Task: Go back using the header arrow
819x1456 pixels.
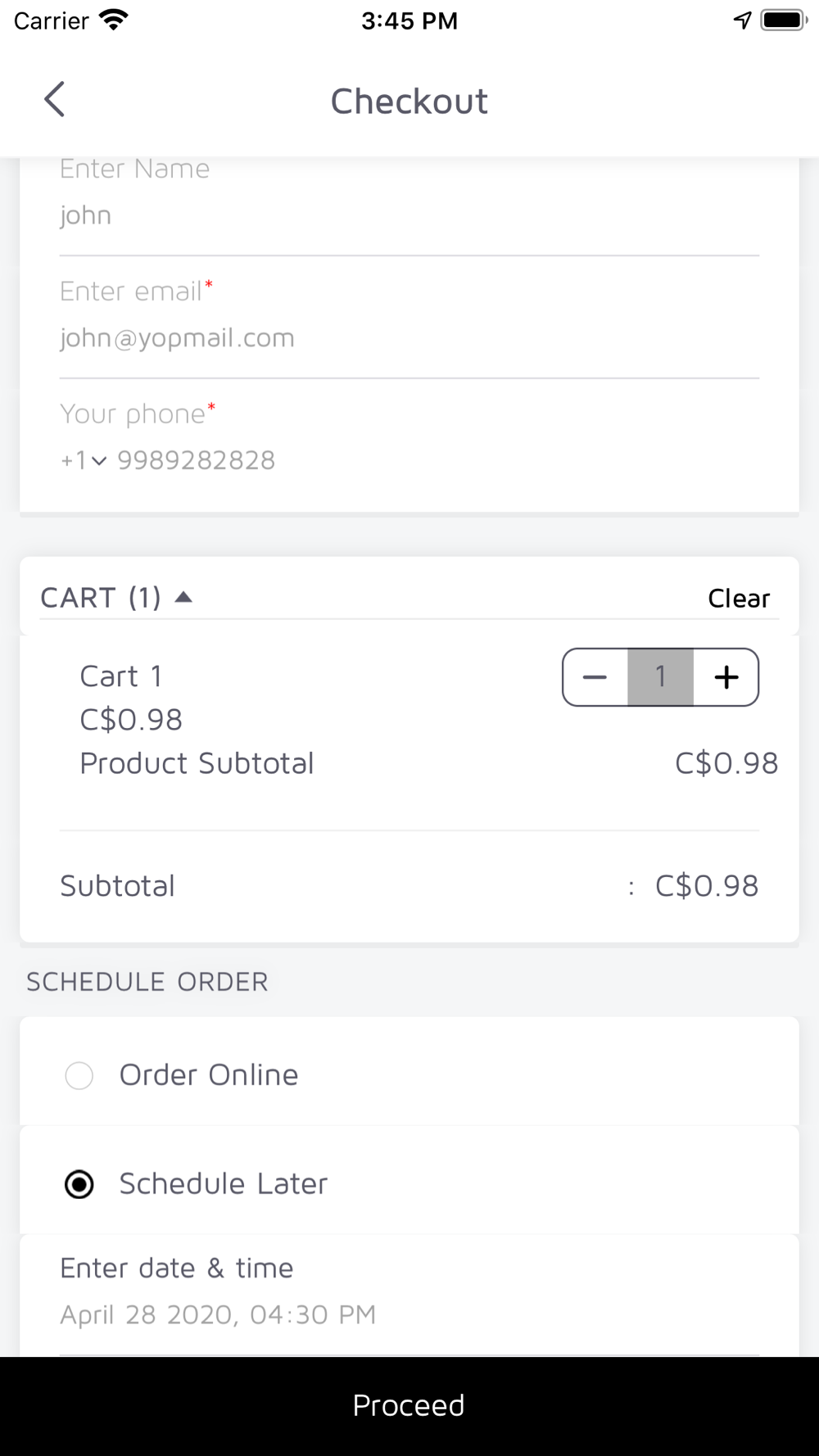Action: point(54,100)
